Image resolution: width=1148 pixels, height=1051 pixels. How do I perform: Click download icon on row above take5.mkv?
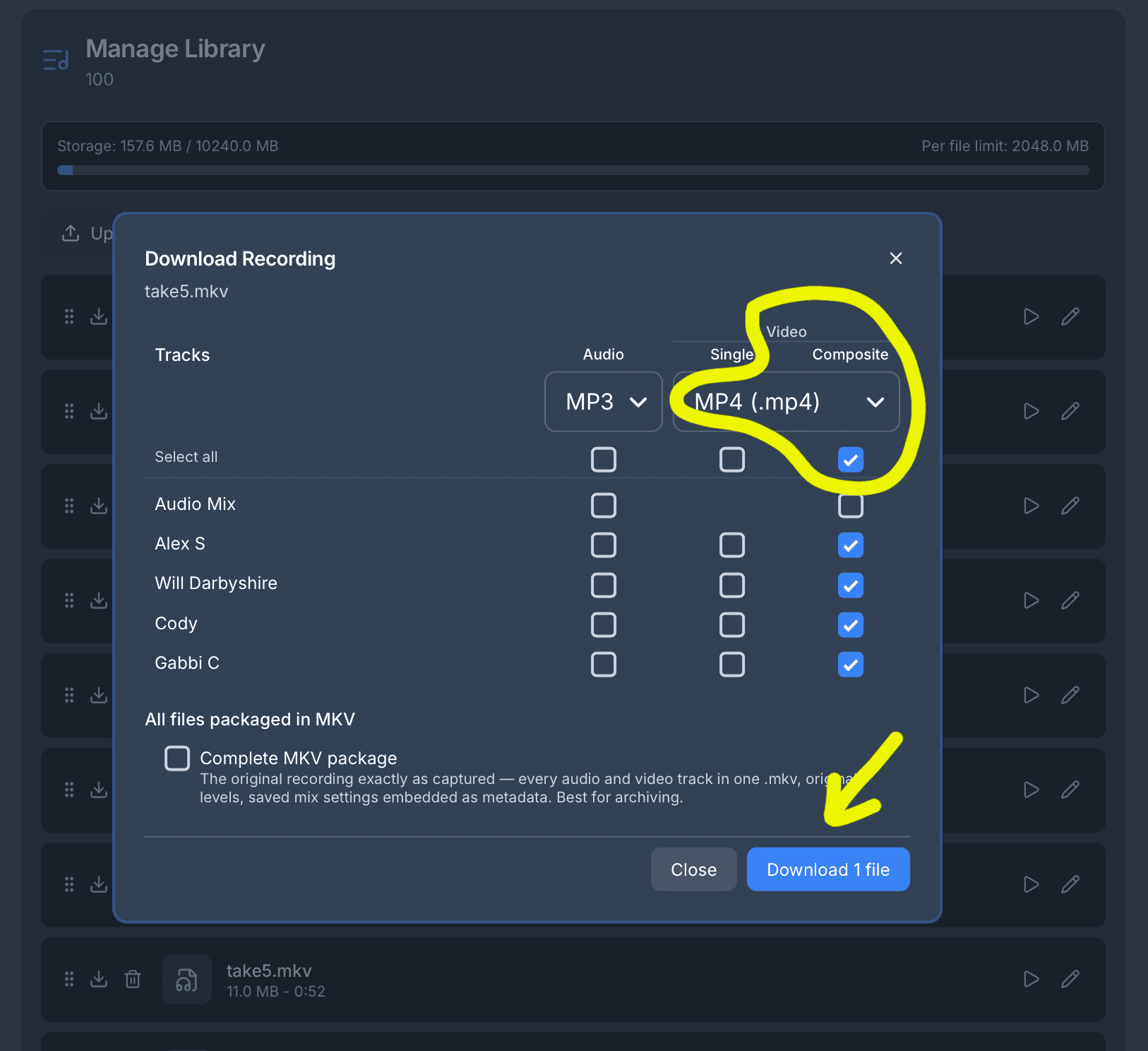pos(99,884)
